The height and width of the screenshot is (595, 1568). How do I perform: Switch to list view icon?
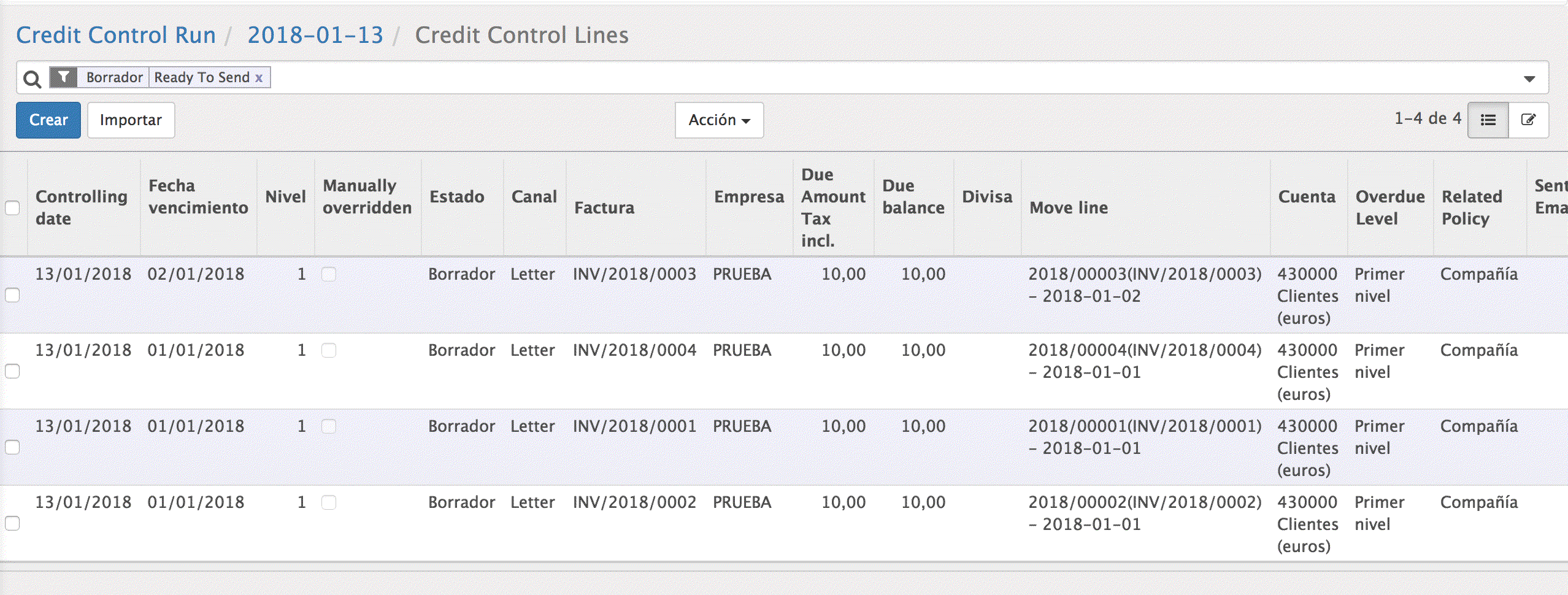click(1488, 120)
